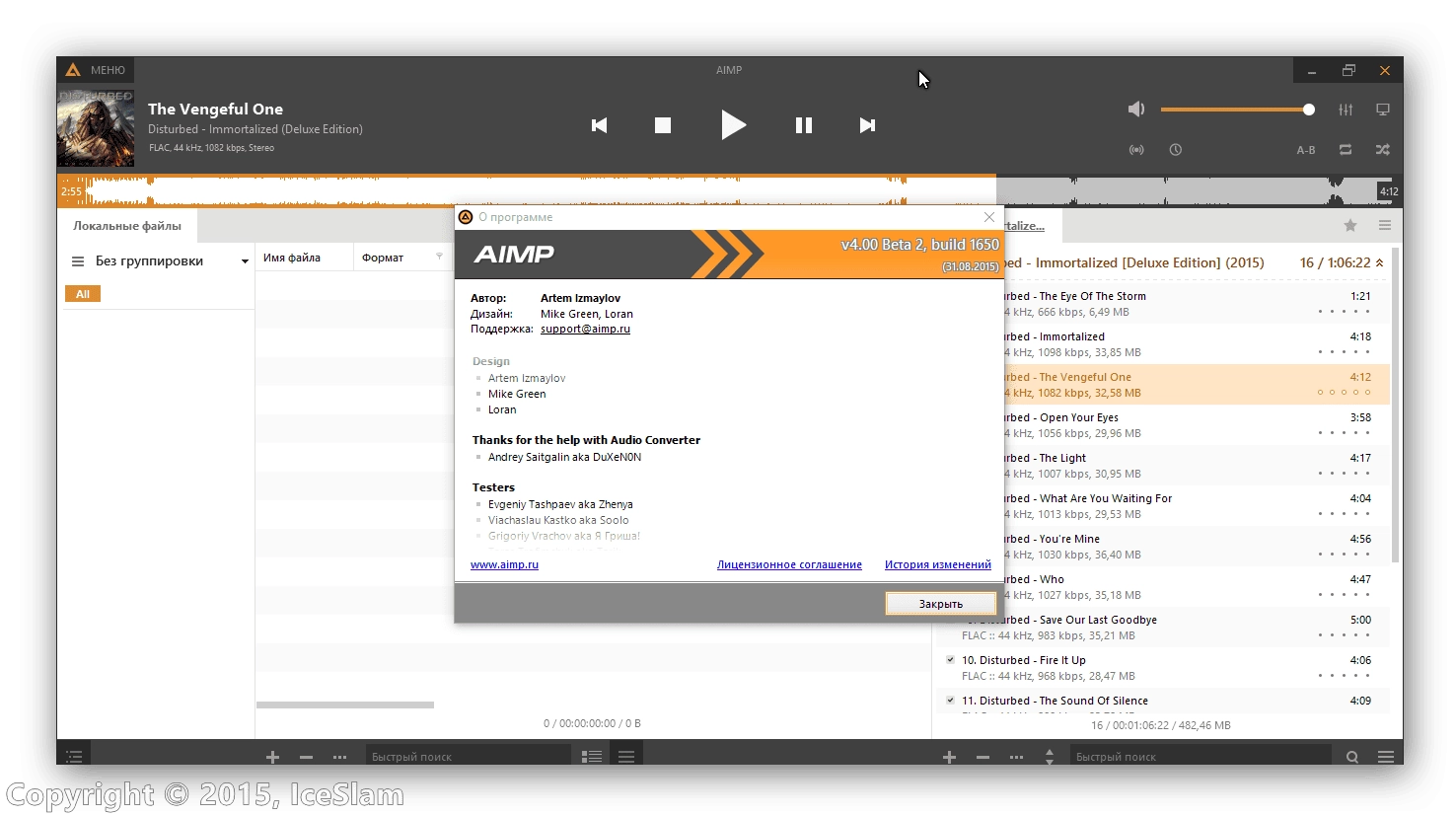
Task: Rate Fire It Up using rating dots
Action: click(1344, 676)
